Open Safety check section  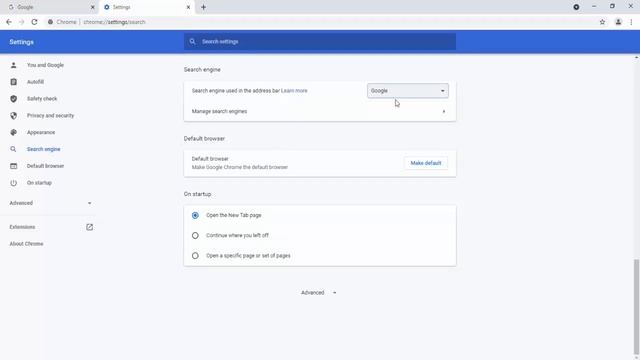click(x=42, y=99)
